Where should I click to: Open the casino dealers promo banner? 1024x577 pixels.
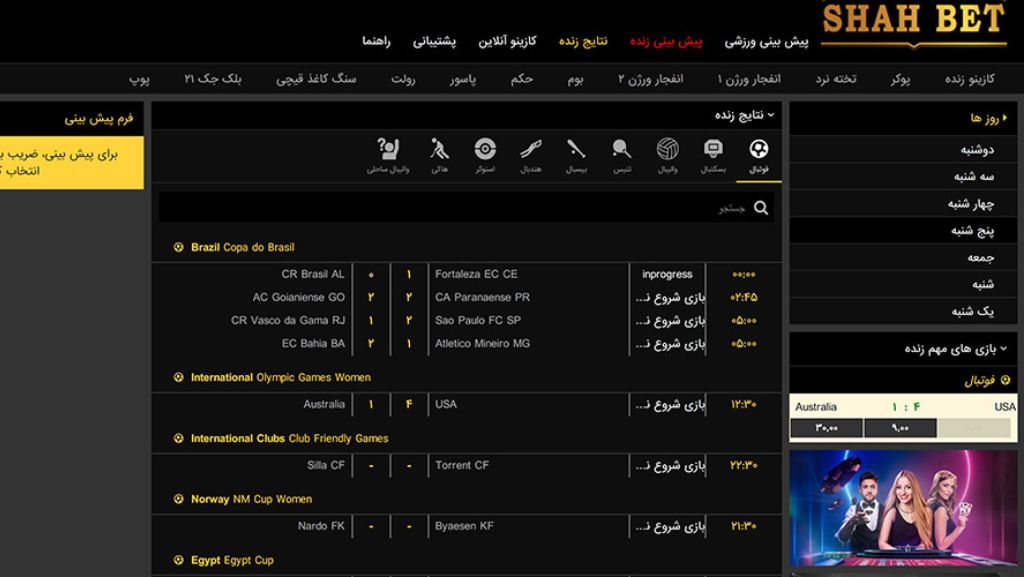903,508
